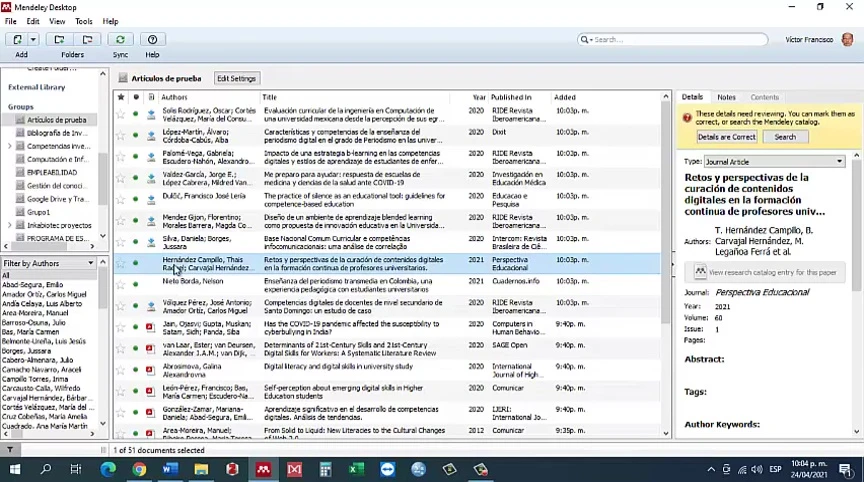The height and width of the screenshot is (482, 864).
Task: Click the filter funnel icon in status bar
Action: tap(10, 450)
